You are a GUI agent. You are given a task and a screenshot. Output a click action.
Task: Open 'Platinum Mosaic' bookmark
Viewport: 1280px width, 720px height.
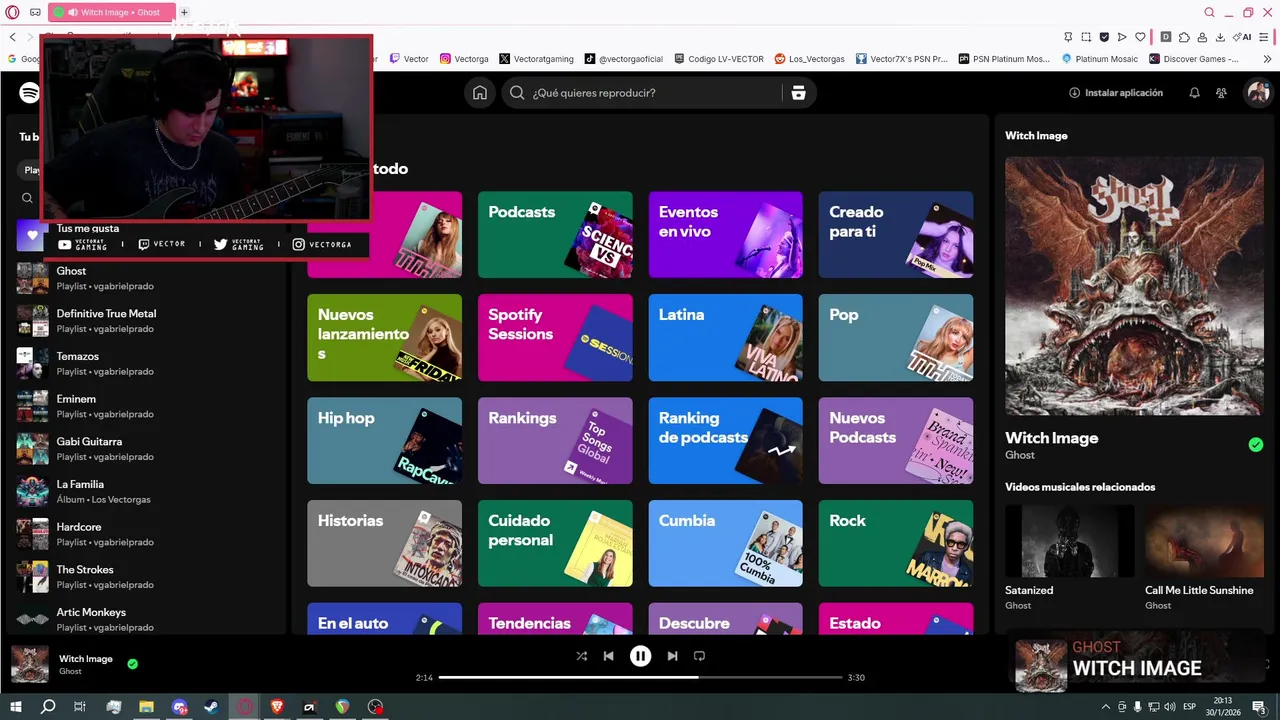[x=1100, y=59]
